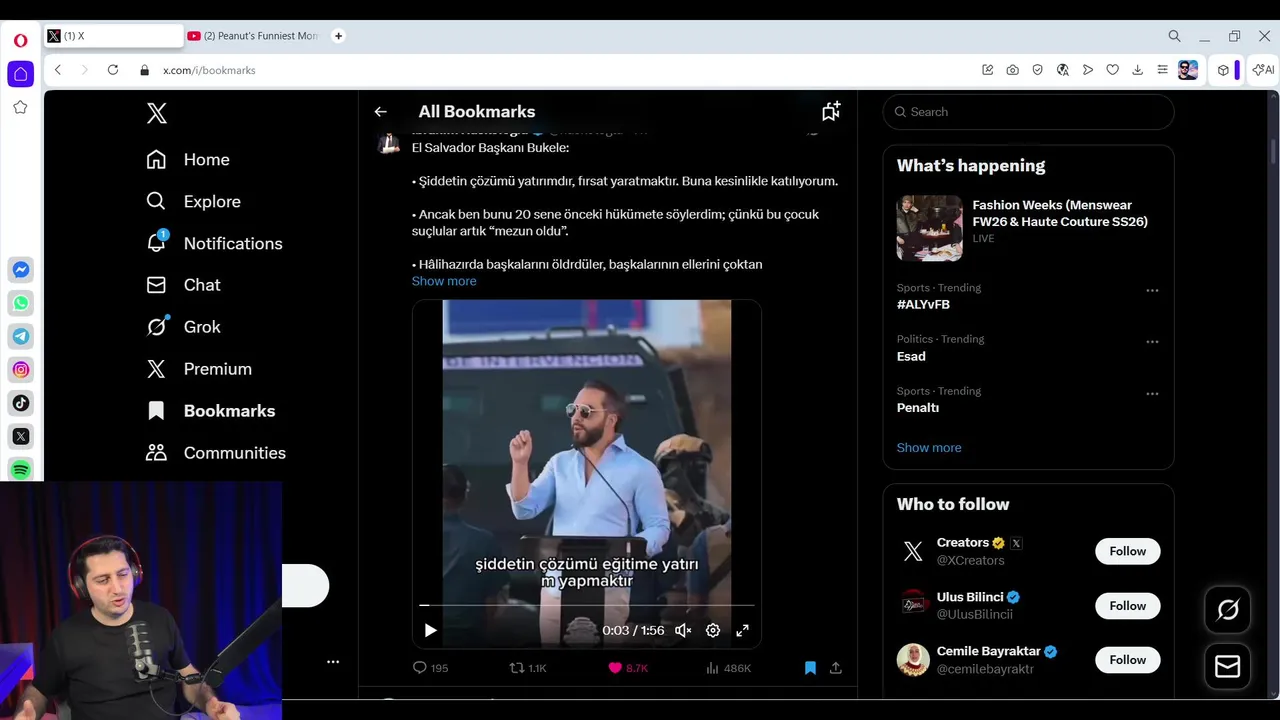
Task: Open the Opera bookmarks star in sidebar
Action: point(20,107)
